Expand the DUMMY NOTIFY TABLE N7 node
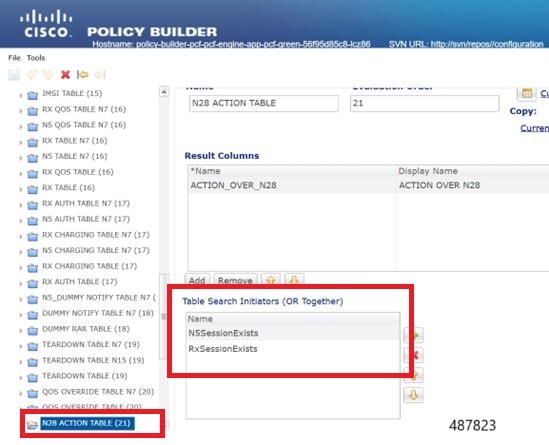Image resolution: width=549 pixels, height=445 pixels. 21,315
